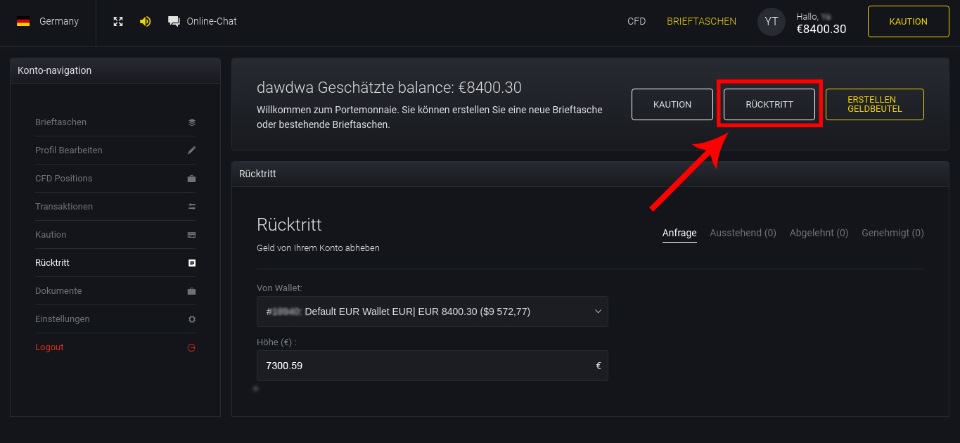Open the Germany country selector

click(x=48, y=21)
